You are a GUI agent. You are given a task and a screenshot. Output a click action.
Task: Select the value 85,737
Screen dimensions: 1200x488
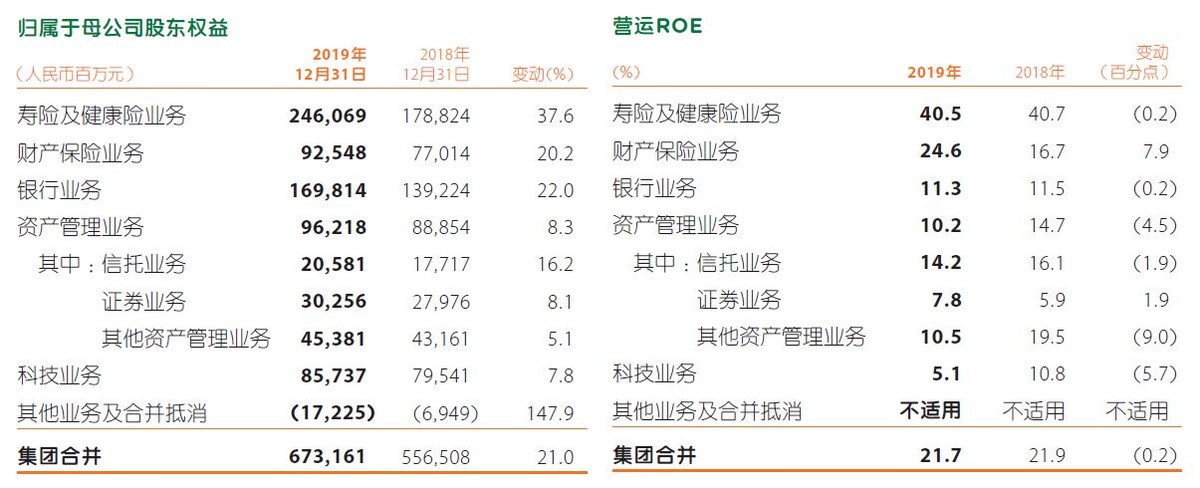(333, 375)
